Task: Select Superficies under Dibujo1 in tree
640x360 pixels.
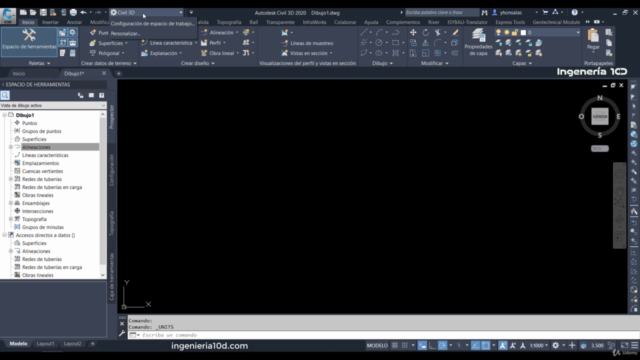Action: point(34,139)
